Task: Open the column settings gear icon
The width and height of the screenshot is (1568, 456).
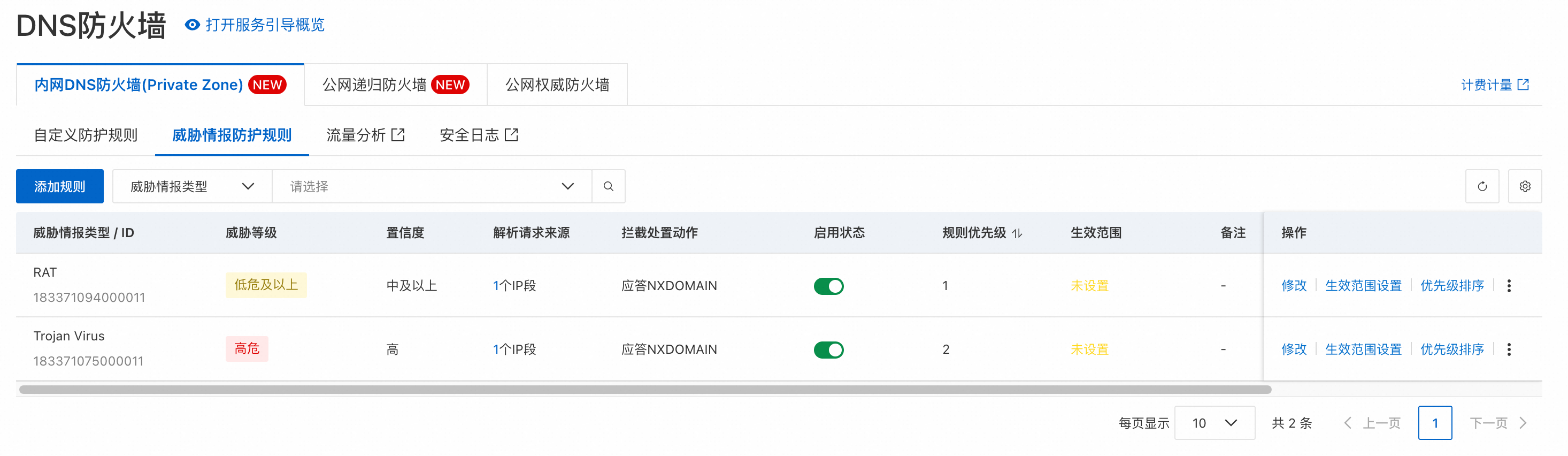Action: pos(1525,186)
